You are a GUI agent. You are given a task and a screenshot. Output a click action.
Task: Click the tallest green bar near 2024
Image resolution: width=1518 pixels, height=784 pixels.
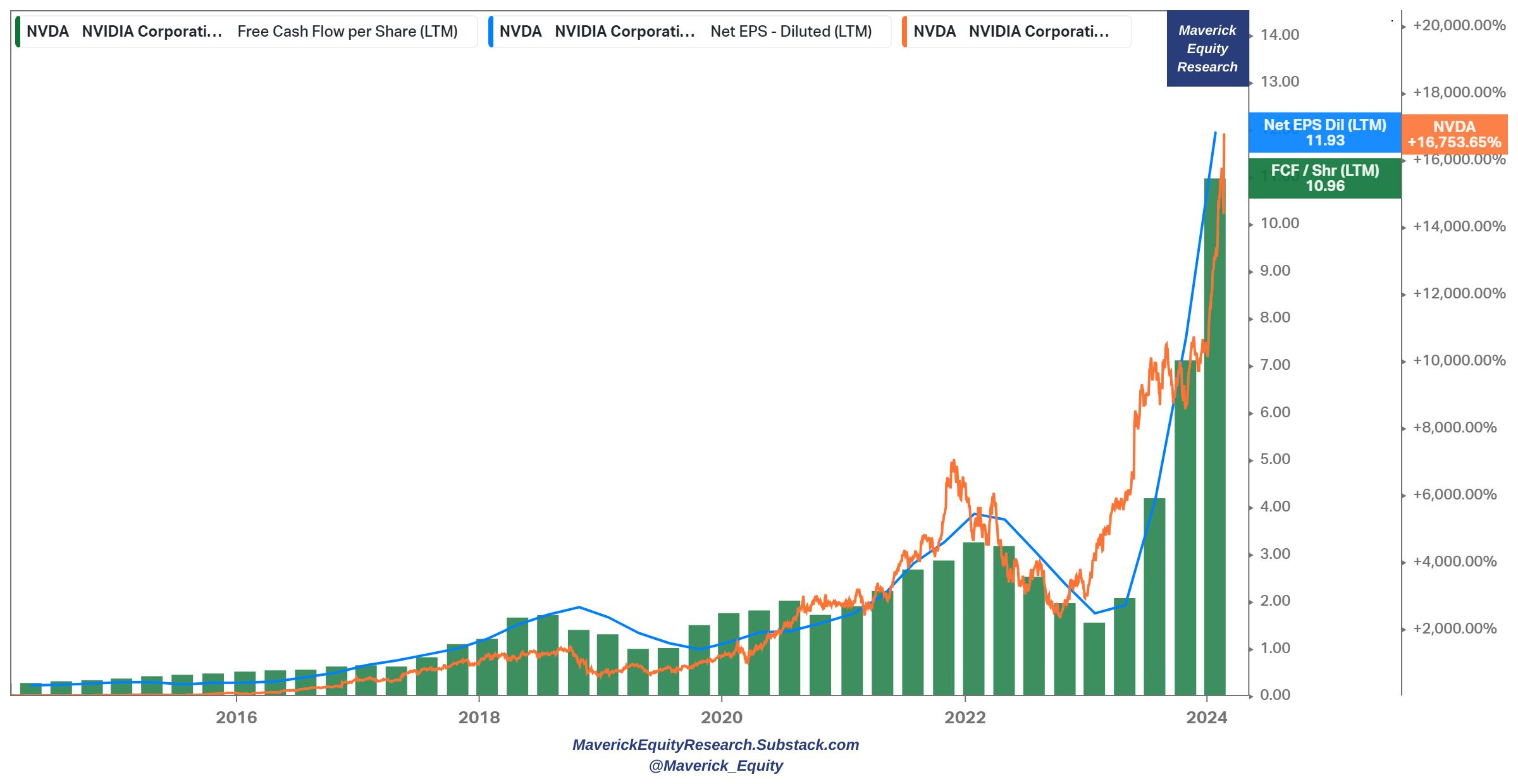pos(1214,443)
